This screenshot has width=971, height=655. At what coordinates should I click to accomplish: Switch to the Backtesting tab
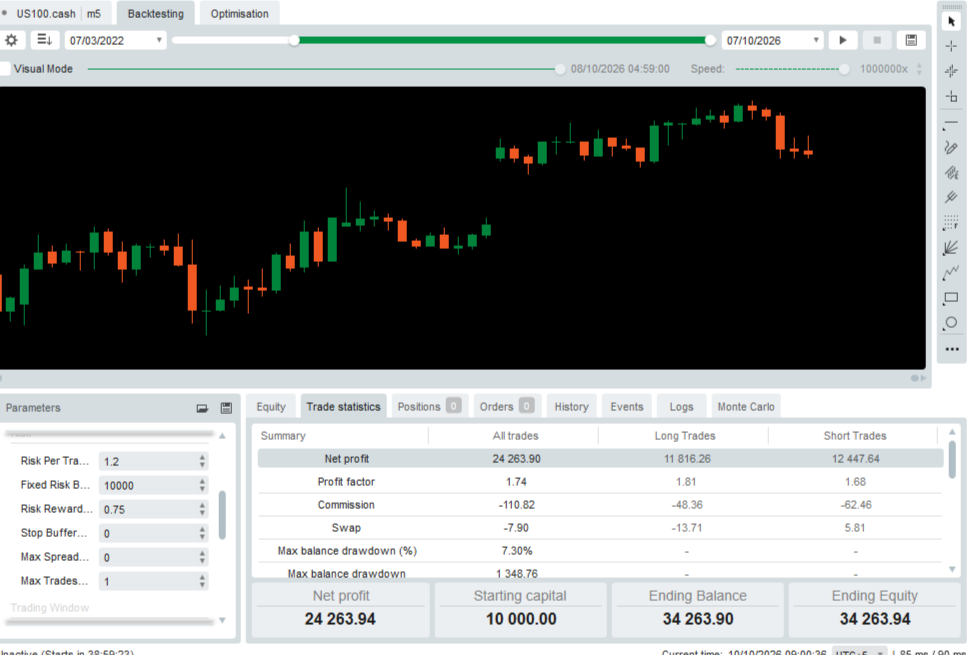(155, 14)
